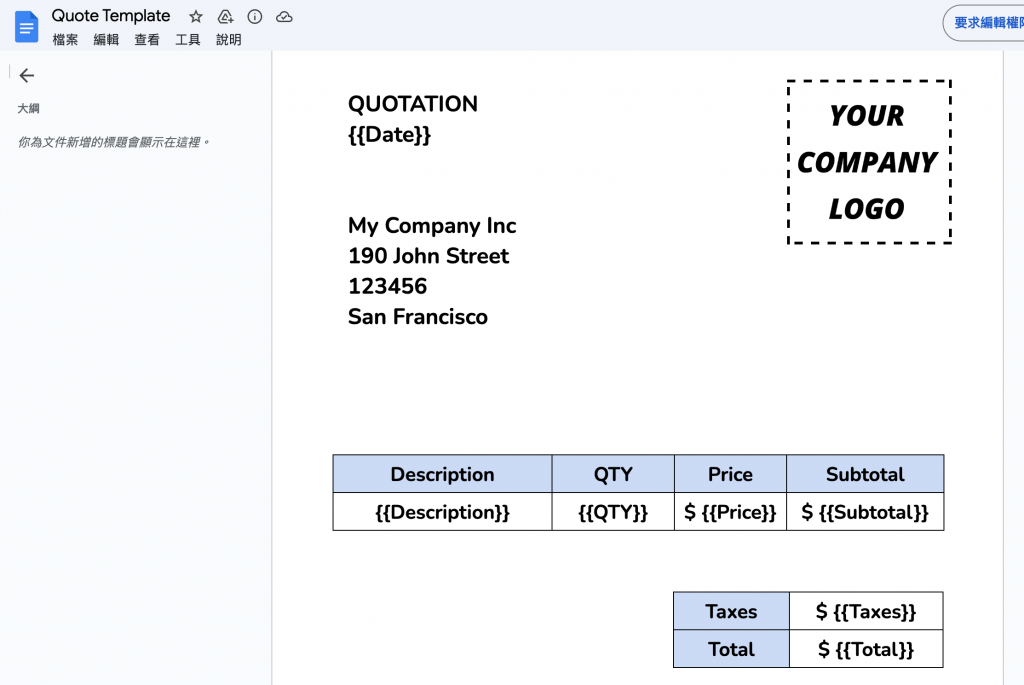1024x685 pixels.
Task: Click the 要求編輯權限 button
Action: [x=986, y=23]
